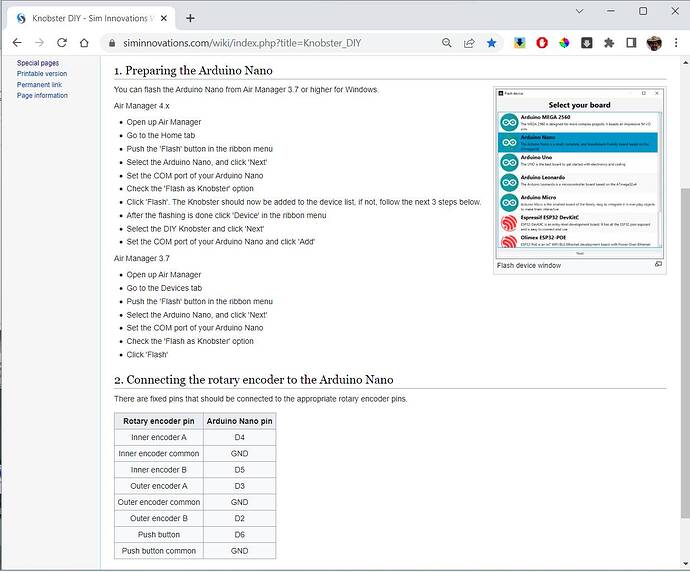Click the 'Inner encoder B' table cell
The width and height of the screenshot is (690, 572).
159,470
